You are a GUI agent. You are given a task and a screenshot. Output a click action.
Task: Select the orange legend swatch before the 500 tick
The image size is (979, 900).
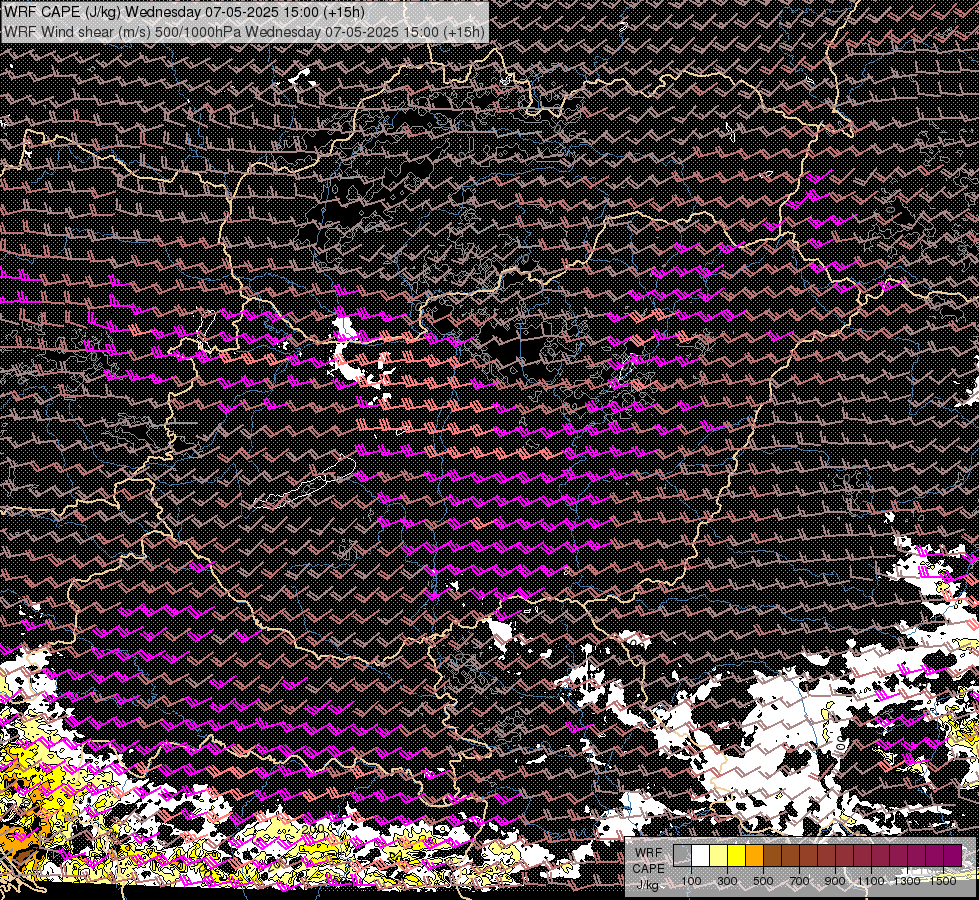point(754,855)
